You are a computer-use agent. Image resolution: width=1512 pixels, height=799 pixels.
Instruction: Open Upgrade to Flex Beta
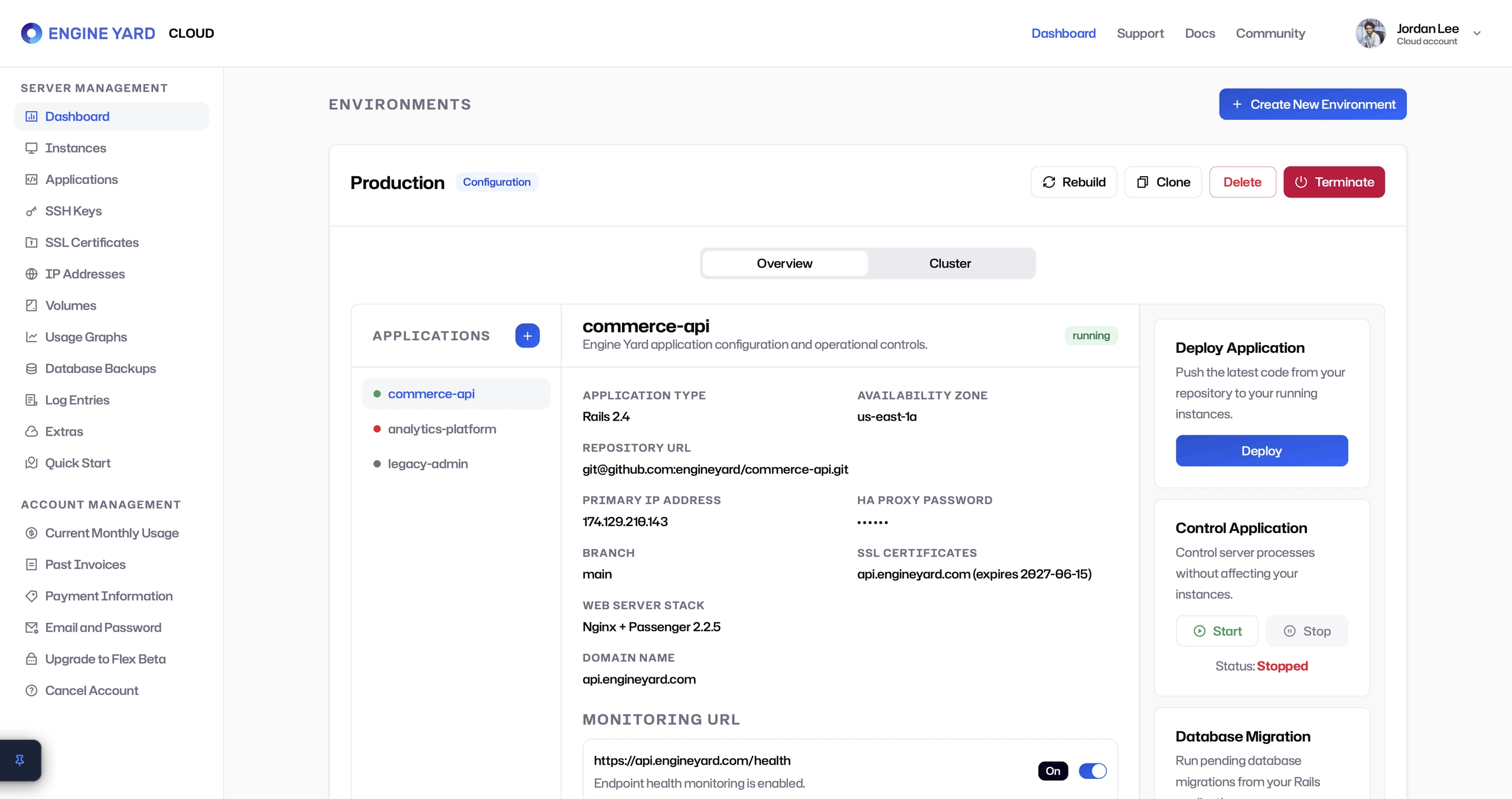point(111,659)
